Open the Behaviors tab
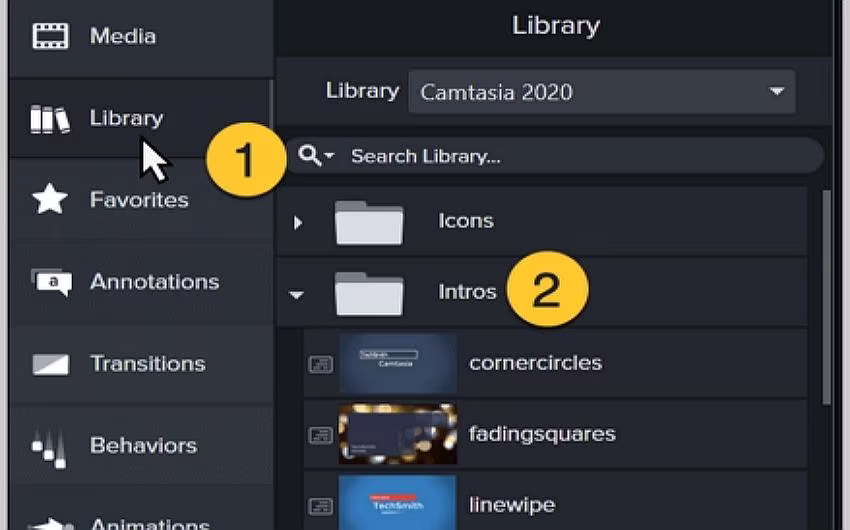This screenshot has width=850, height=530. tap(141, 445)
